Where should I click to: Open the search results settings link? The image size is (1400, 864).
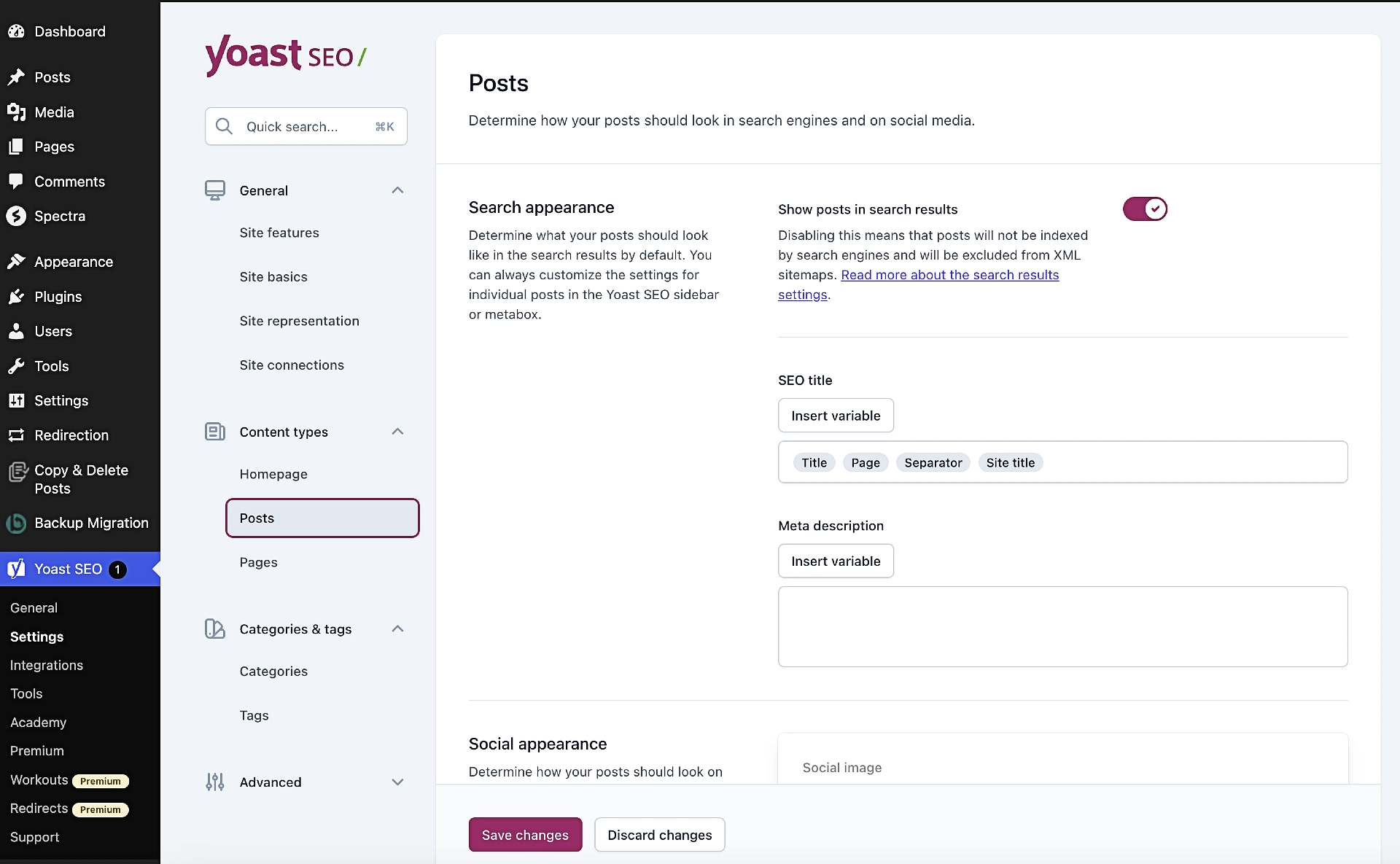[949, 275]
